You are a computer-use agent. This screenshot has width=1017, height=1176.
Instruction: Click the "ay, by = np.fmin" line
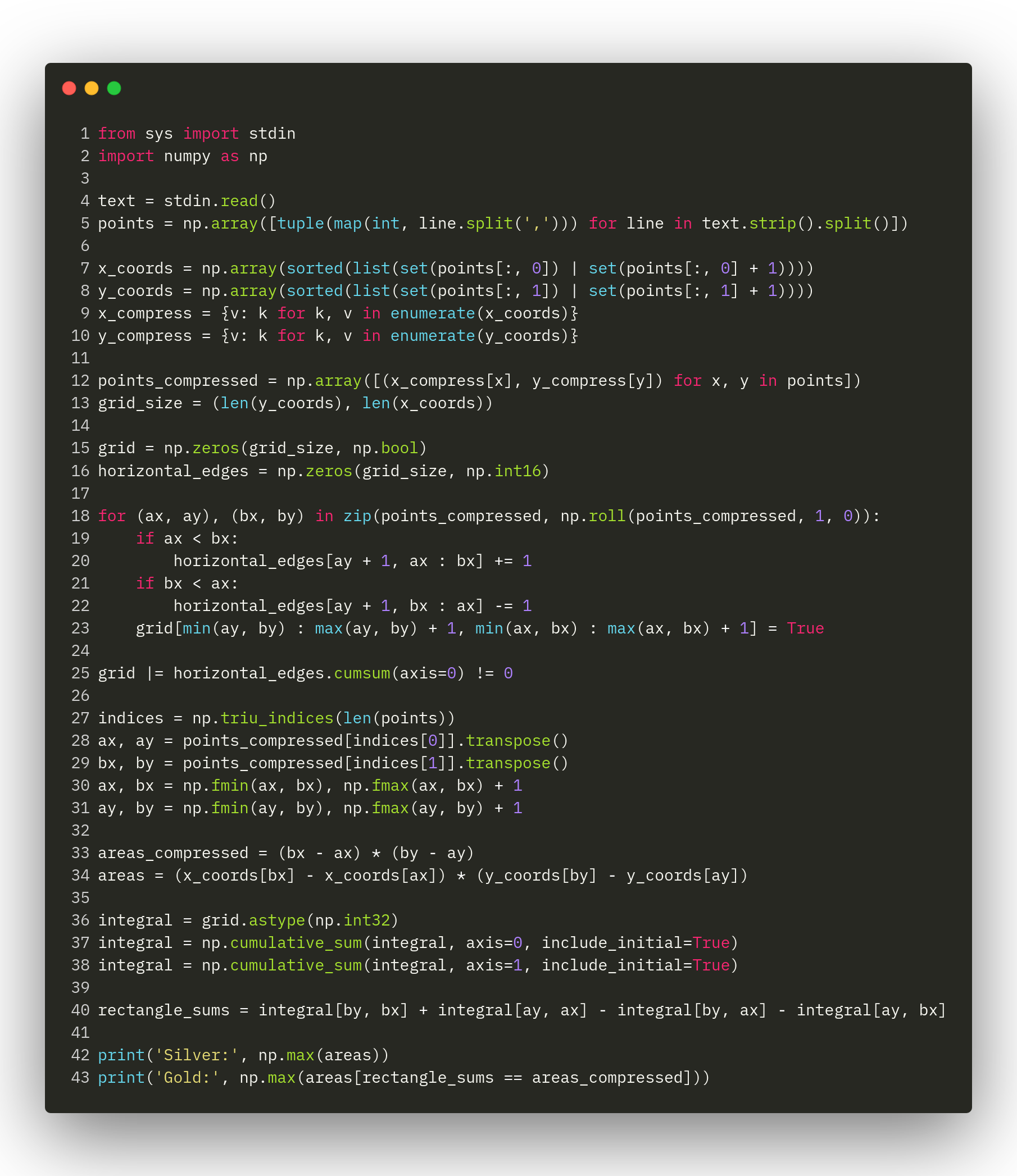tap(310, 808)
